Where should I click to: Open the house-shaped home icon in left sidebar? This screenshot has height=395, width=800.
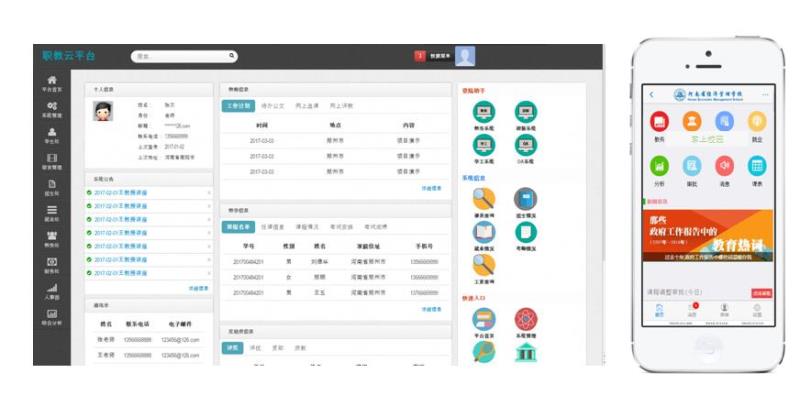pyautogui.click(x=52, y=80)
